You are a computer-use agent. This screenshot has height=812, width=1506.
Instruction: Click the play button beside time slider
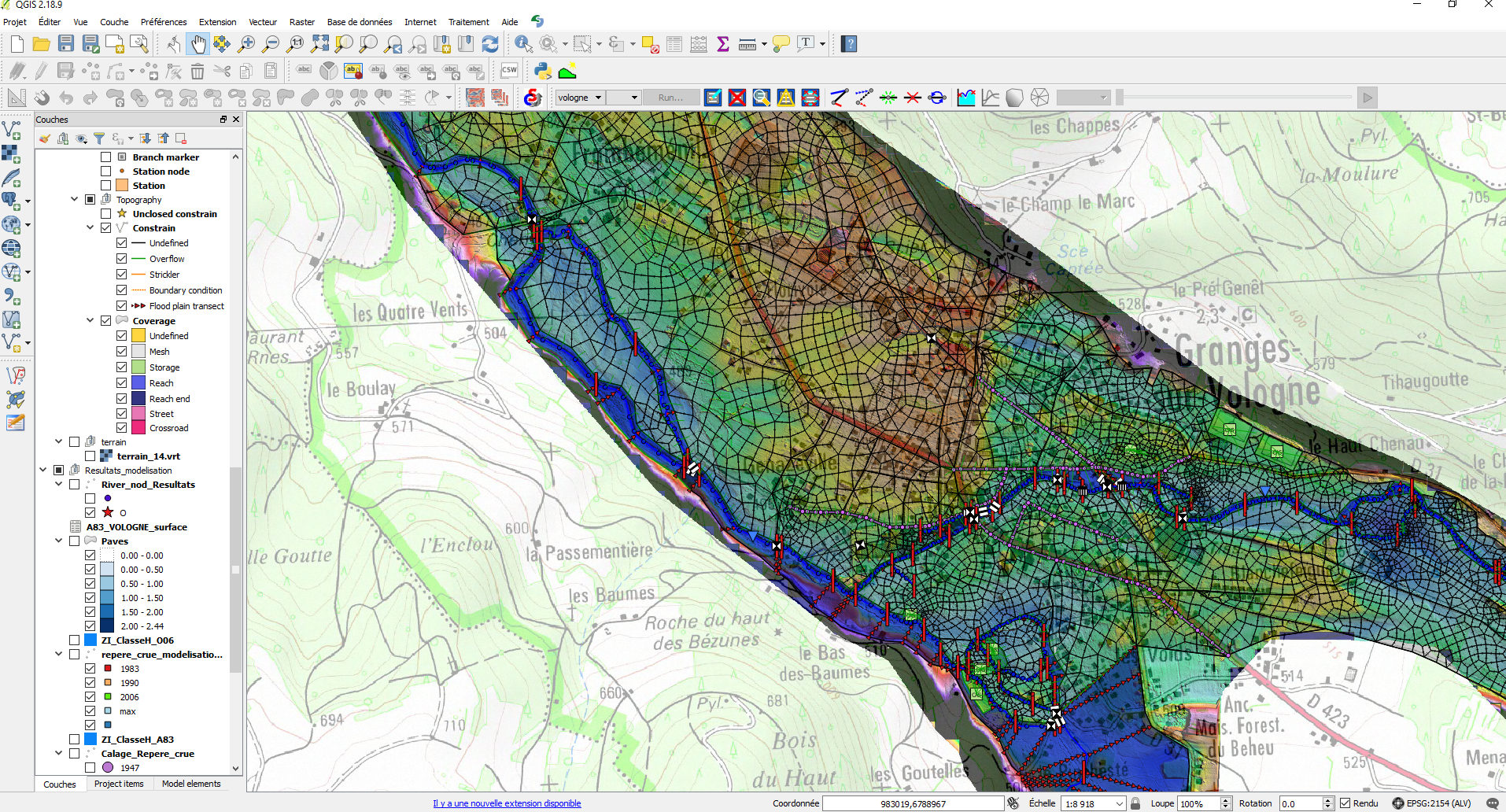tap(1368, 98)
